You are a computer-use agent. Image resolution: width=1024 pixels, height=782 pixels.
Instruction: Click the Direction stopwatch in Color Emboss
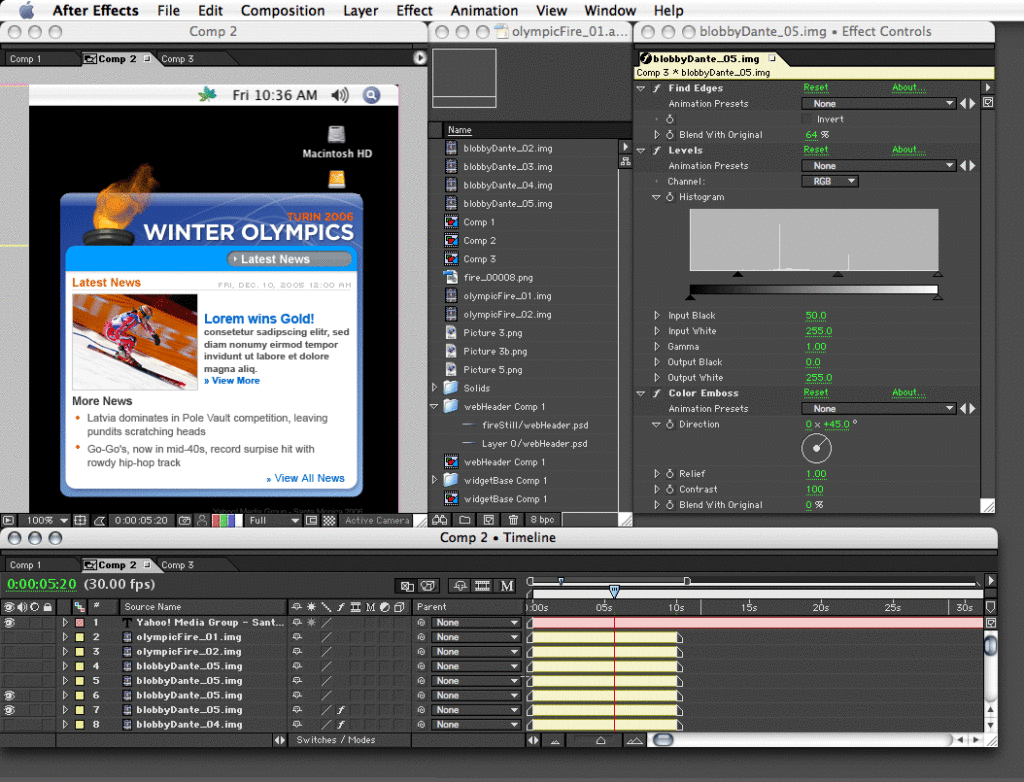click(x=669, y=424)
